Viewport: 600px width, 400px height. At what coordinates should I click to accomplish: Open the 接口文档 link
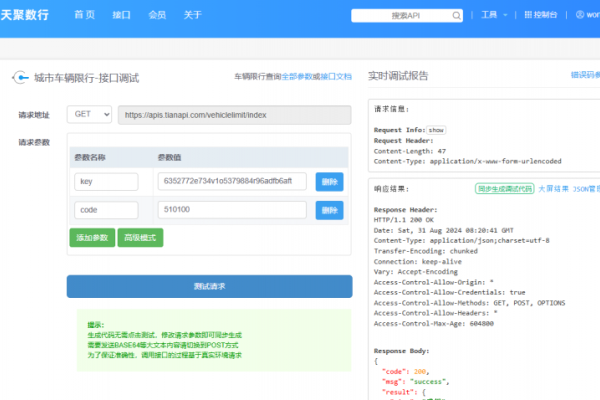click(x=336, y=77)
